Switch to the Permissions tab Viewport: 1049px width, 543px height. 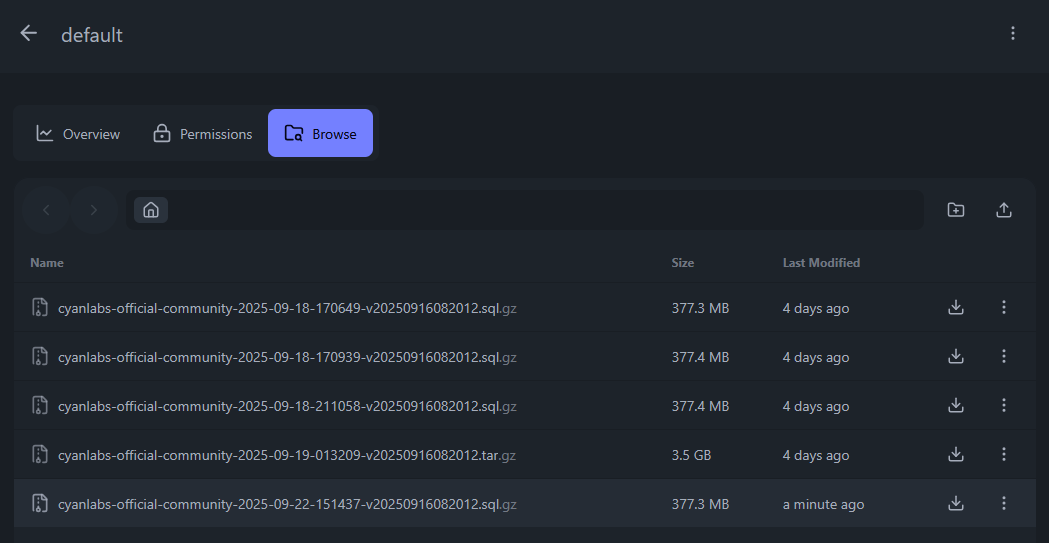pos(203,134)
